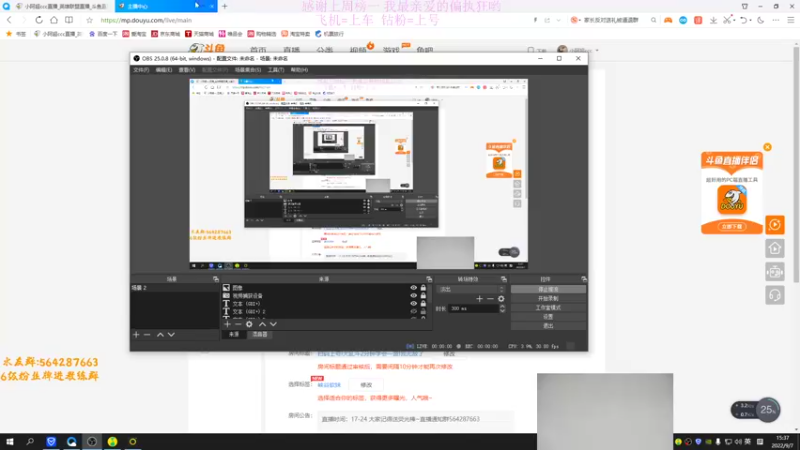Open the 帮助(H) menu in OBS

pyautogui.click(x=299, y=70)
